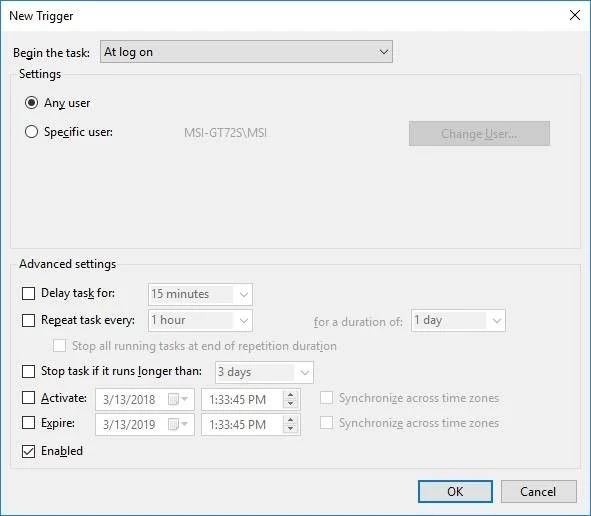Image resolution: width=591 pixels, height=516 pixels.
Task: Open the Activate date calendar picker
Action: [178, 399]
